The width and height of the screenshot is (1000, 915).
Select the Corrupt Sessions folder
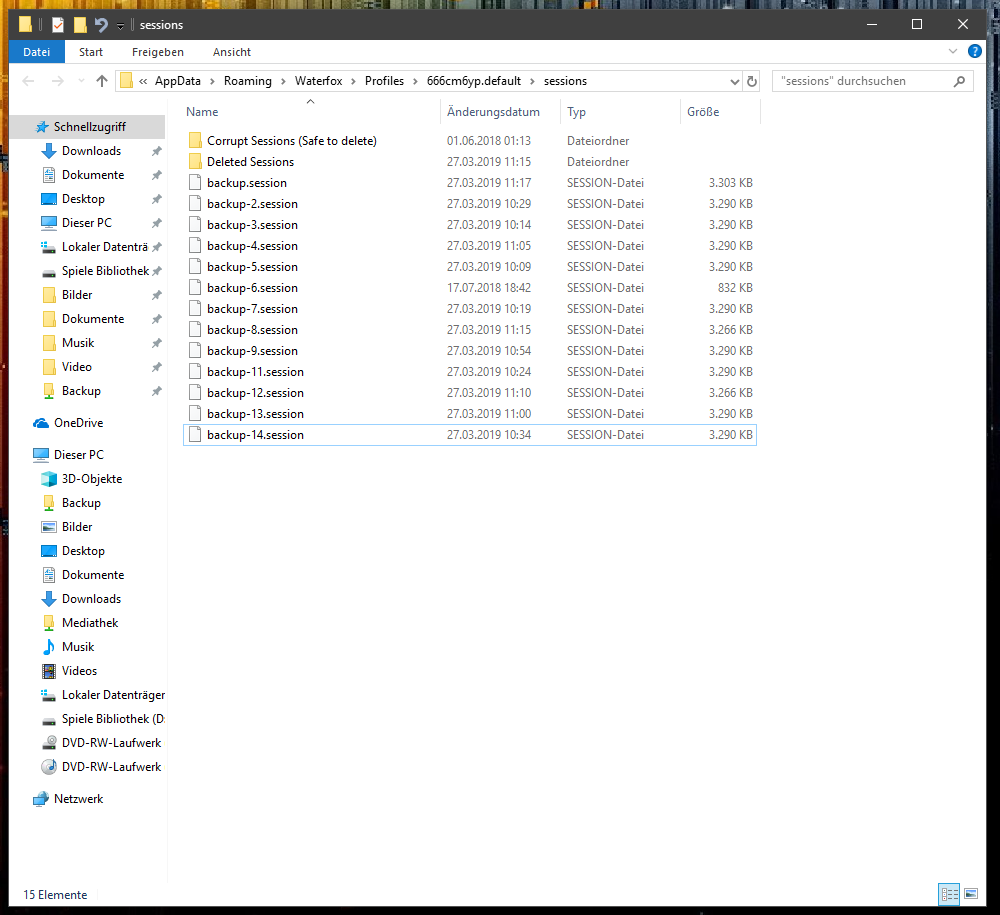click(291, 141)
